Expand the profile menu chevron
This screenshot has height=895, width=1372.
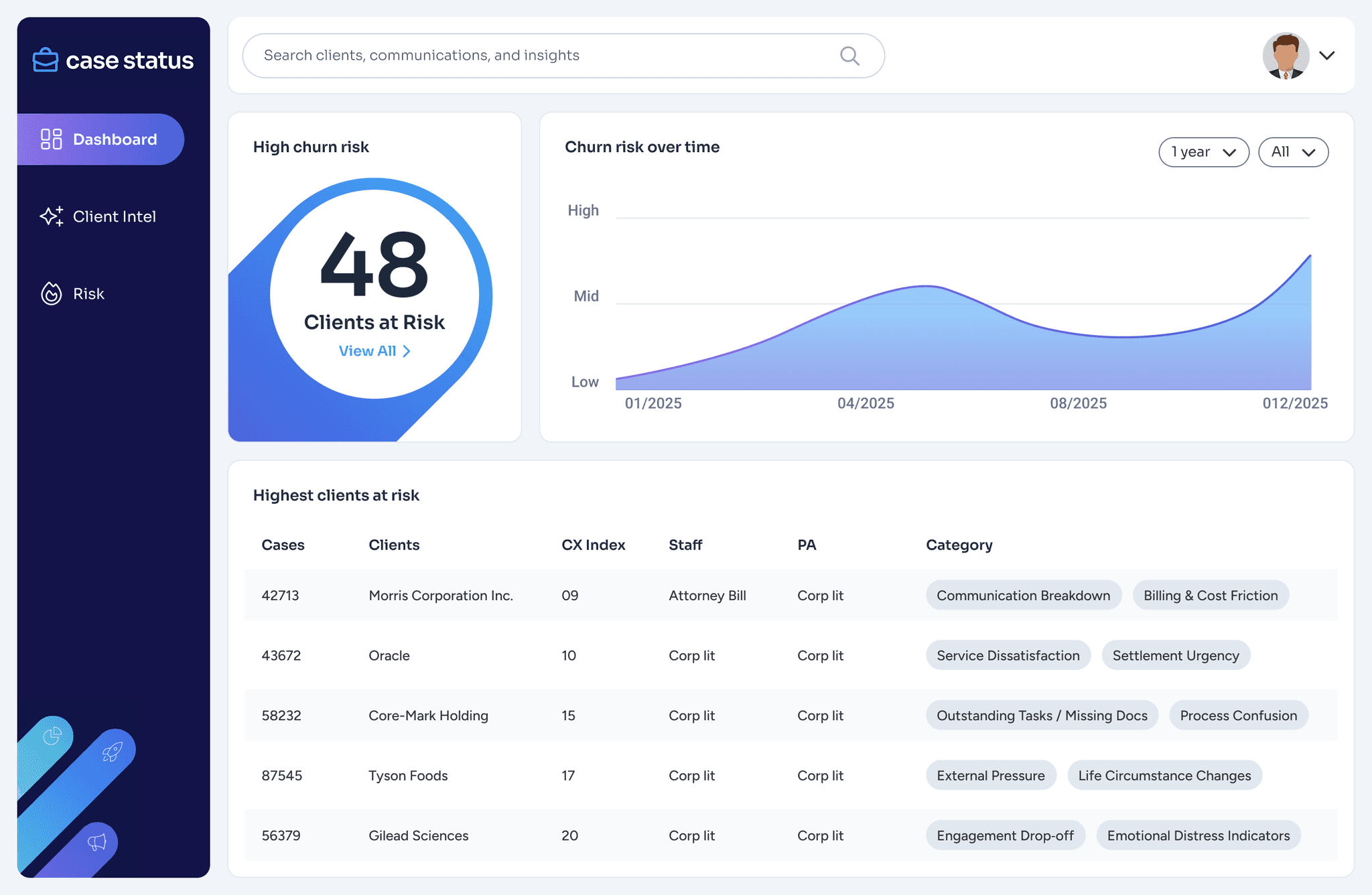tap(1327, 56)
